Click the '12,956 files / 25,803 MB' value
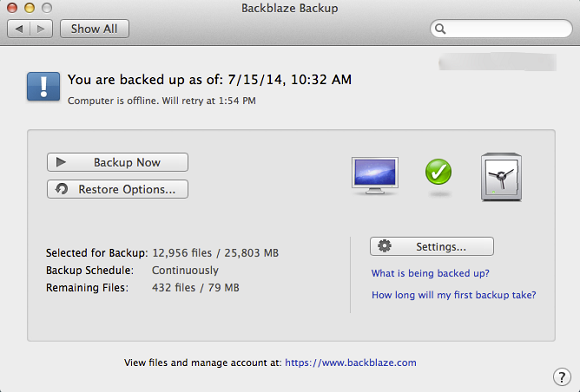This screenshot has width=580, height=392. tap(215, 253)
